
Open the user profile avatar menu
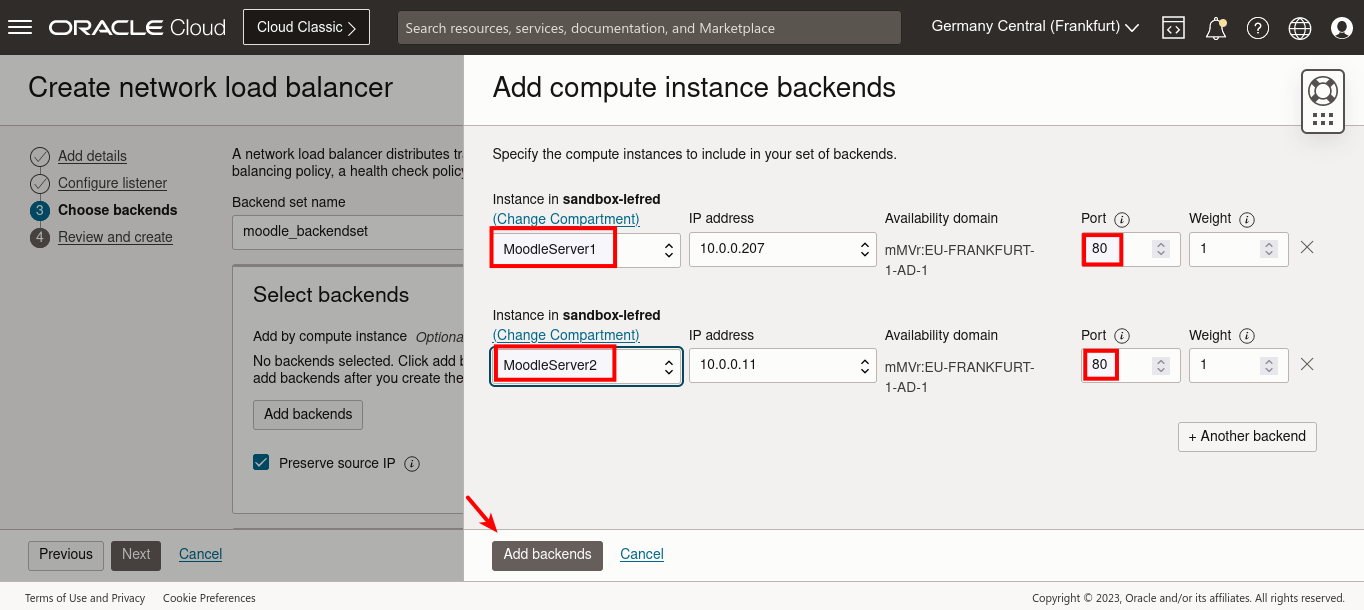click(x=1342, y=27)
